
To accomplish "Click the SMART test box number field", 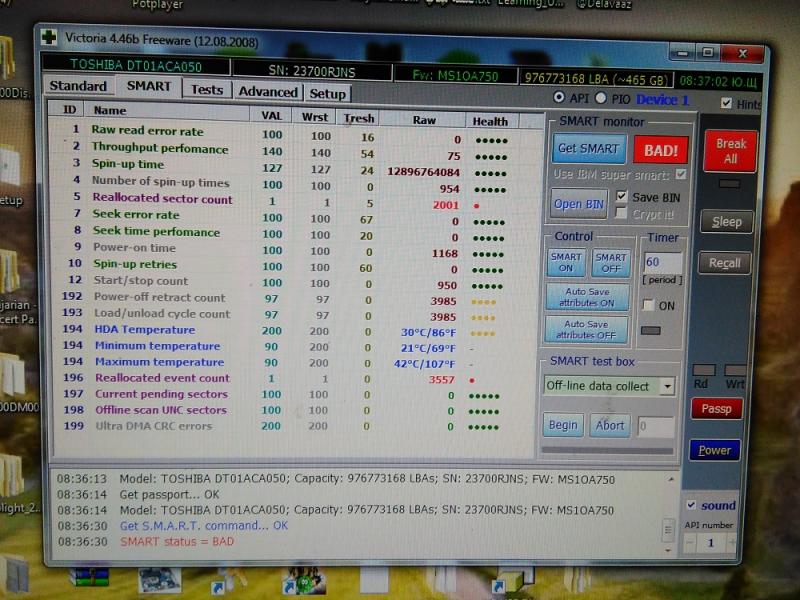I will point(656,426).
